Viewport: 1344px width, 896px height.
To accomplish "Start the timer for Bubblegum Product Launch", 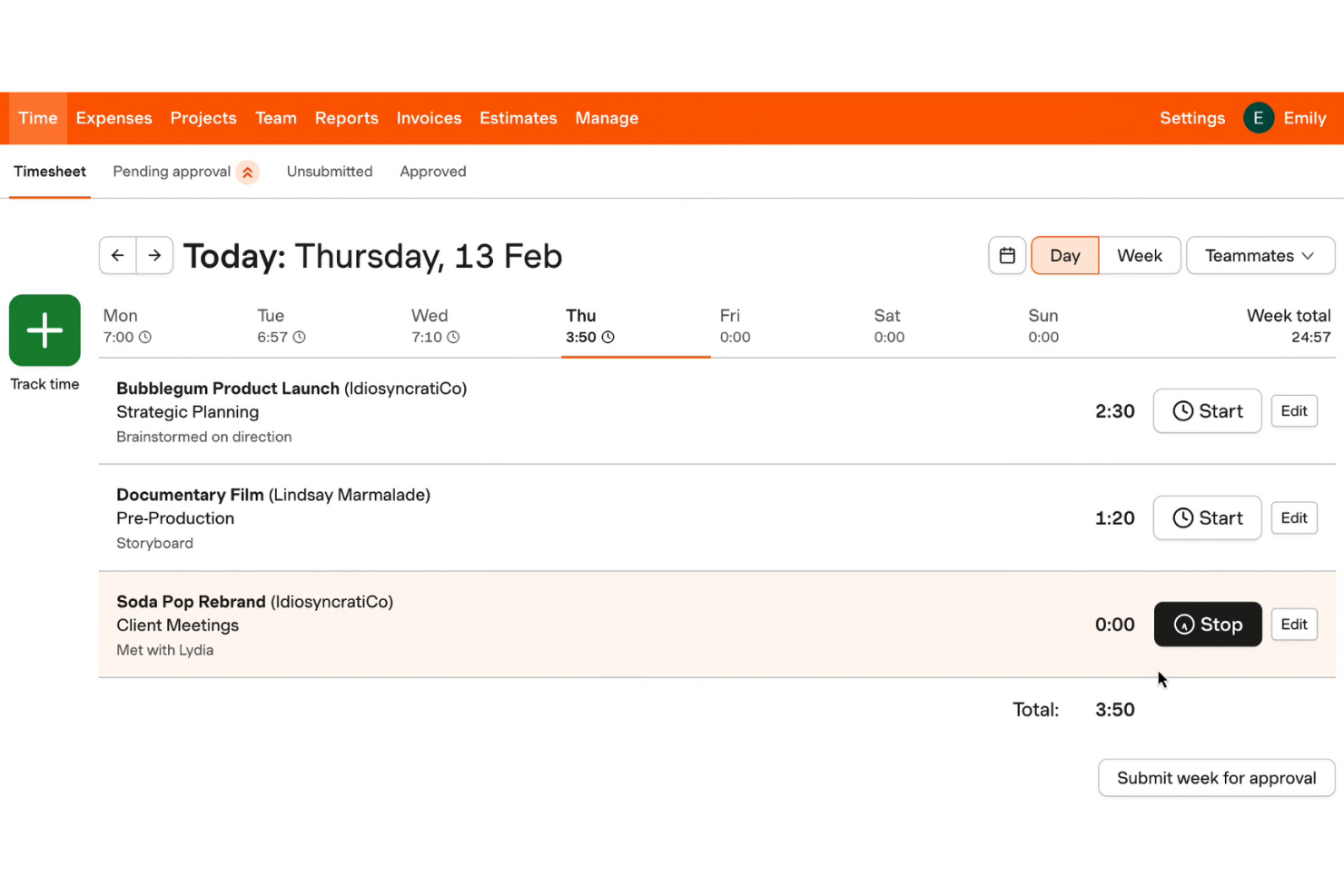I will click(1207, 410).
